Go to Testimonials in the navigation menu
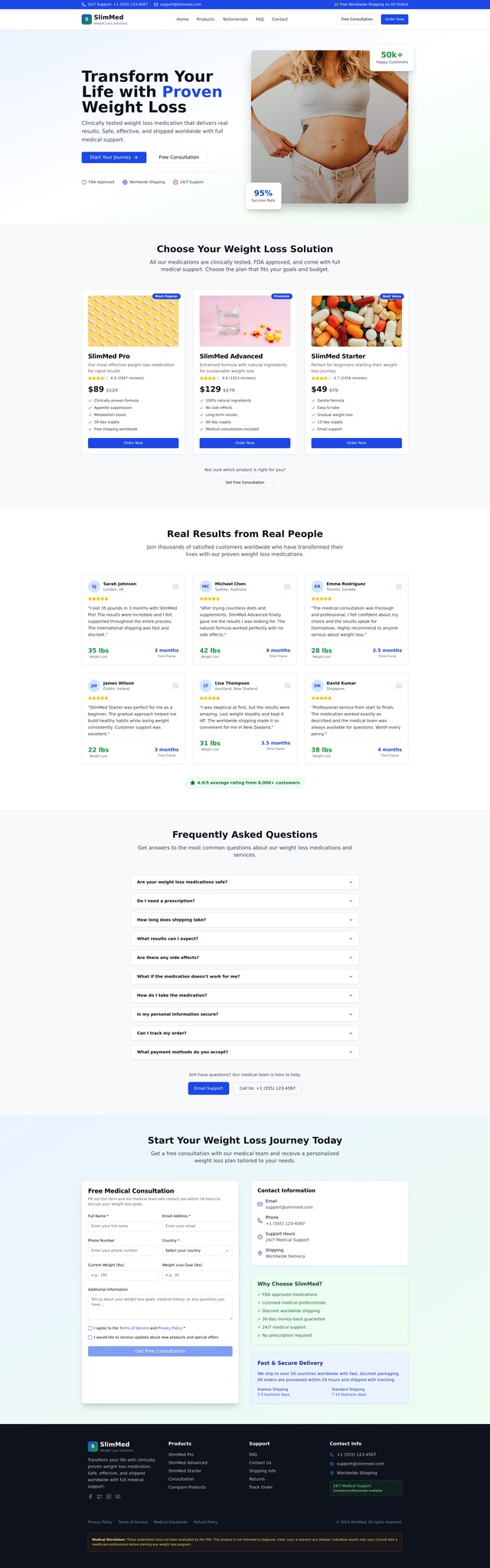Image resolution: width=490 pixels, height=1568 pixels. [235, 19]
